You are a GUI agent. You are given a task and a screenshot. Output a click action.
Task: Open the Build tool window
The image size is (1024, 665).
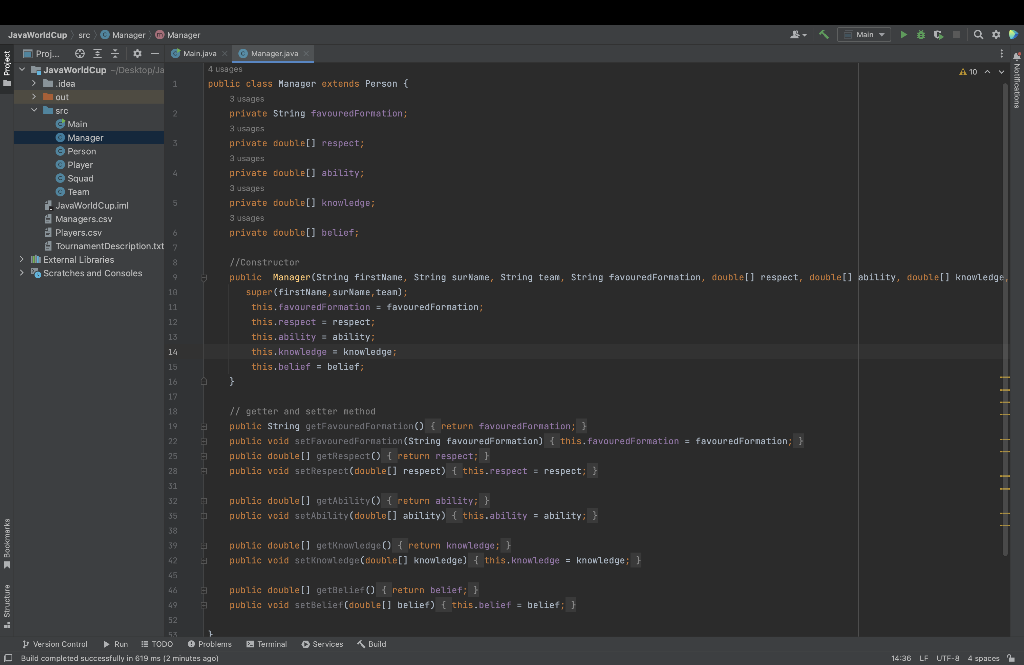[372, 644]
